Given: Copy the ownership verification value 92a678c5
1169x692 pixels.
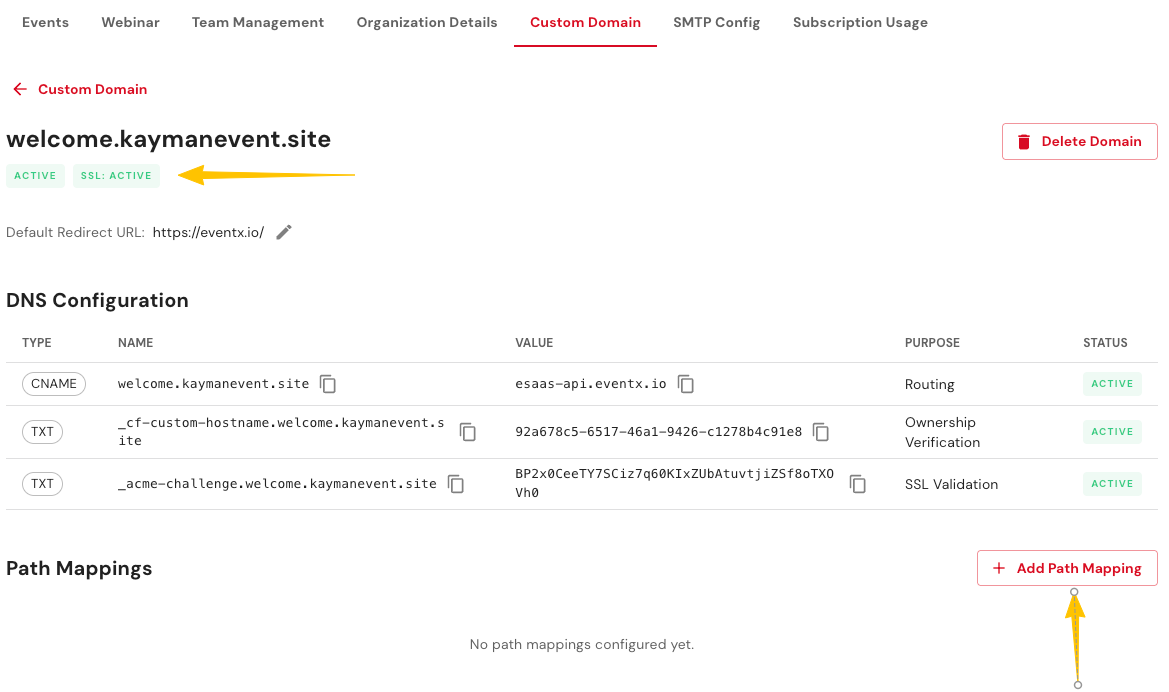Looking at the screenshot, I should coord(821,432).
